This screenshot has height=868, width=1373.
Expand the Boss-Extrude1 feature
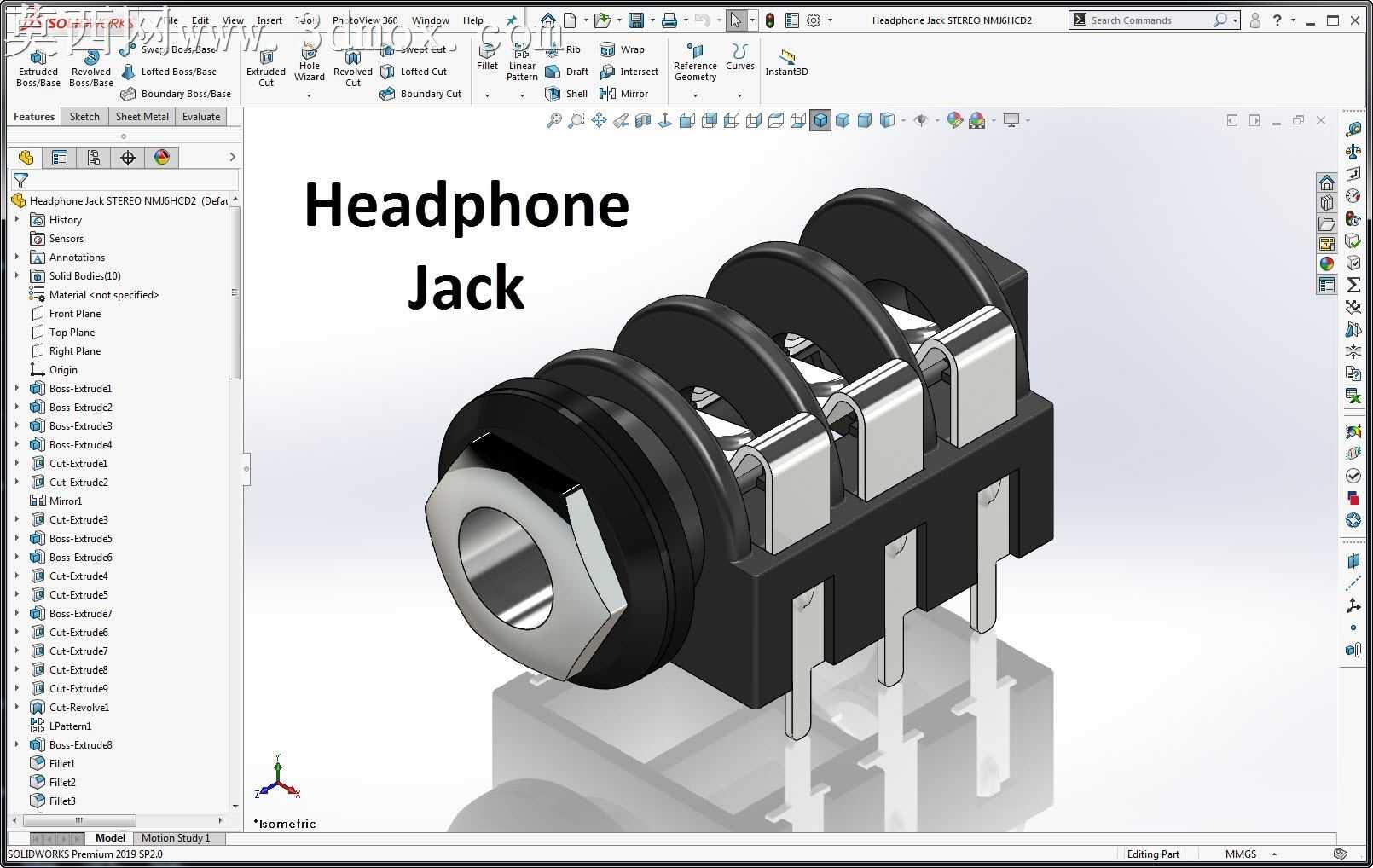point(17,389)
